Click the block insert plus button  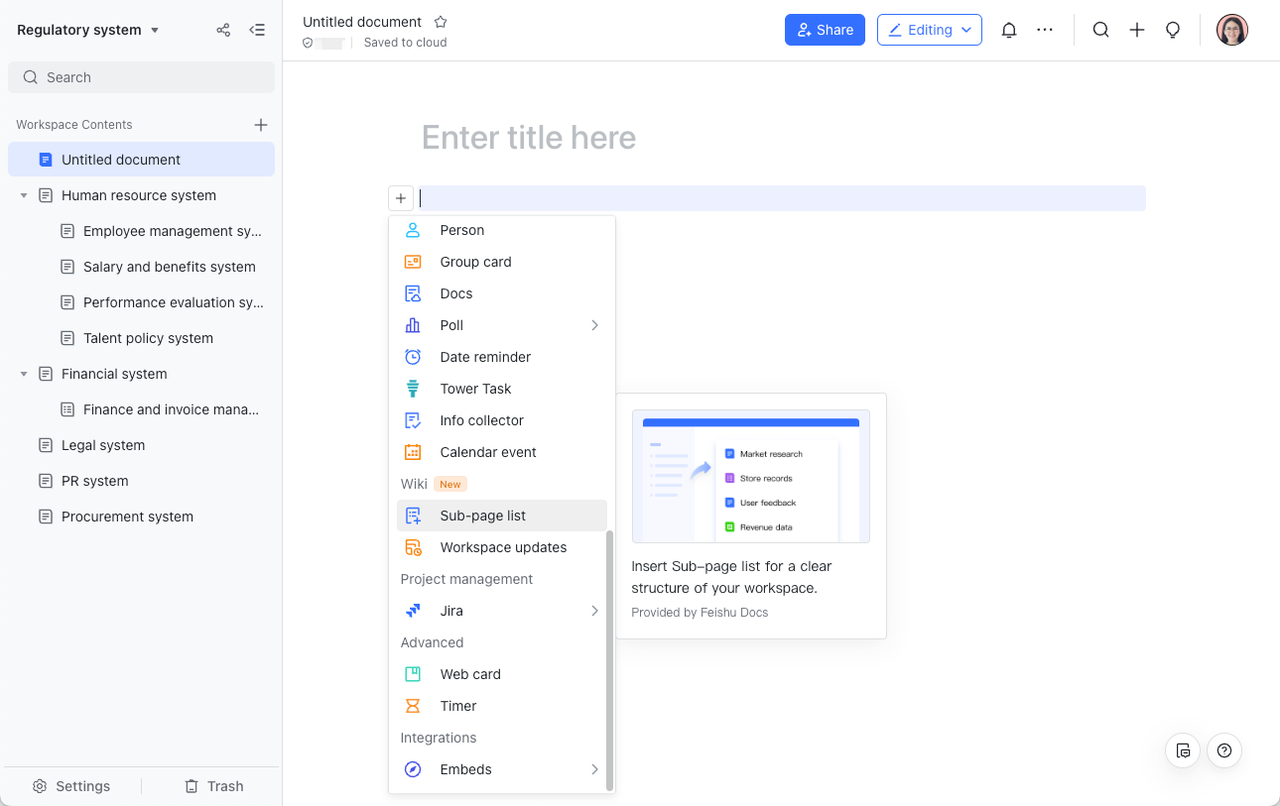400,198
